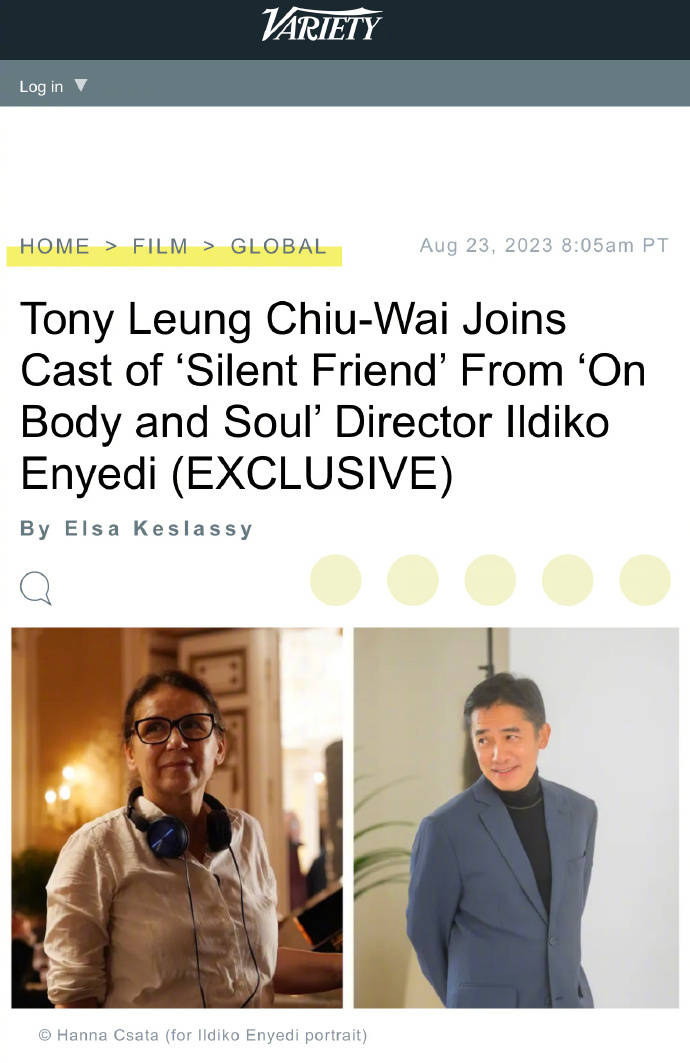Click the Variety logo in header
This screenshot has width=690, height=1063.
coord(322,24)
